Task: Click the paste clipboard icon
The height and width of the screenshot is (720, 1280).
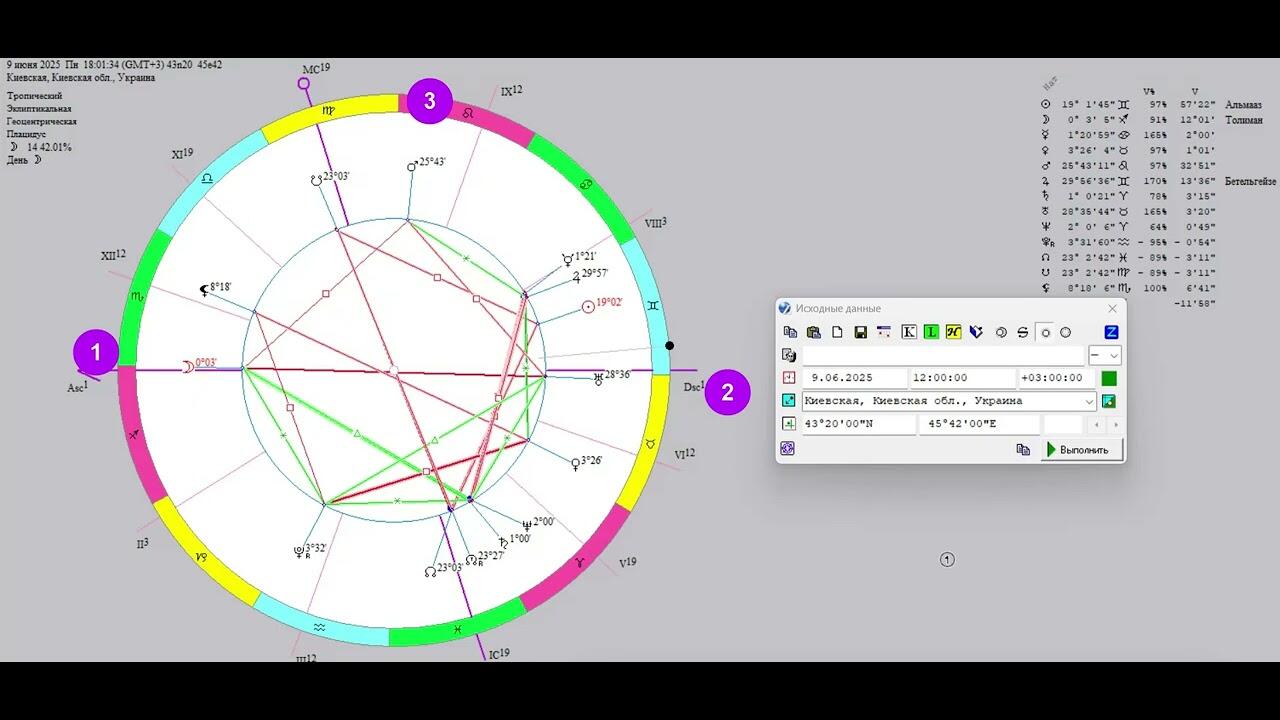Action: pos(813,332)
